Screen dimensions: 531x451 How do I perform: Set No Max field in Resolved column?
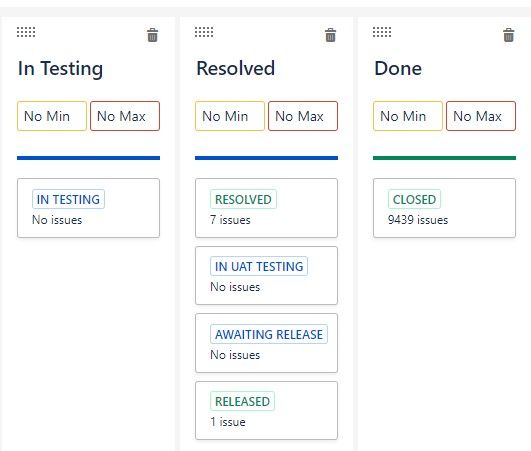tap(303, 116)
